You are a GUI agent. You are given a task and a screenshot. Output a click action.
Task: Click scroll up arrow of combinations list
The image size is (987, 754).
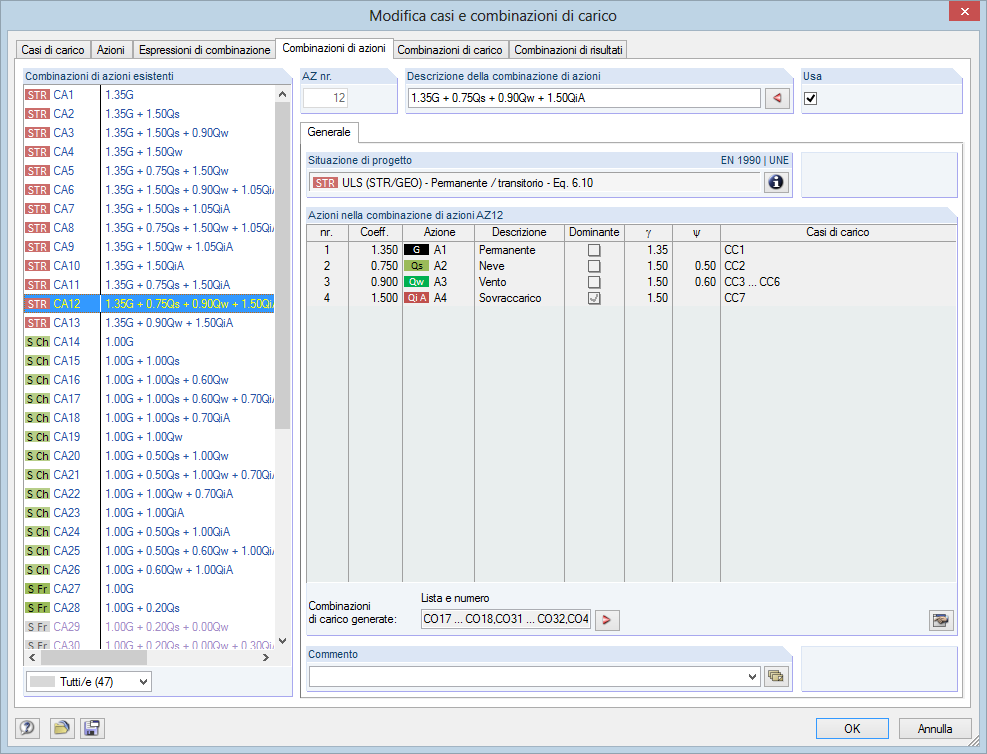[283, 94]
